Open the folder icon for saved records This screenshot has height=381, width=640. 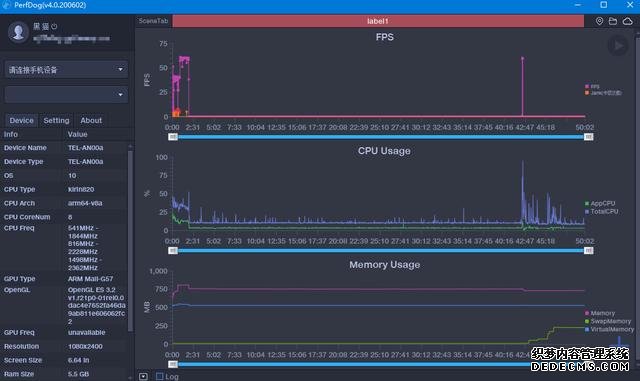[x=613, y=21]
